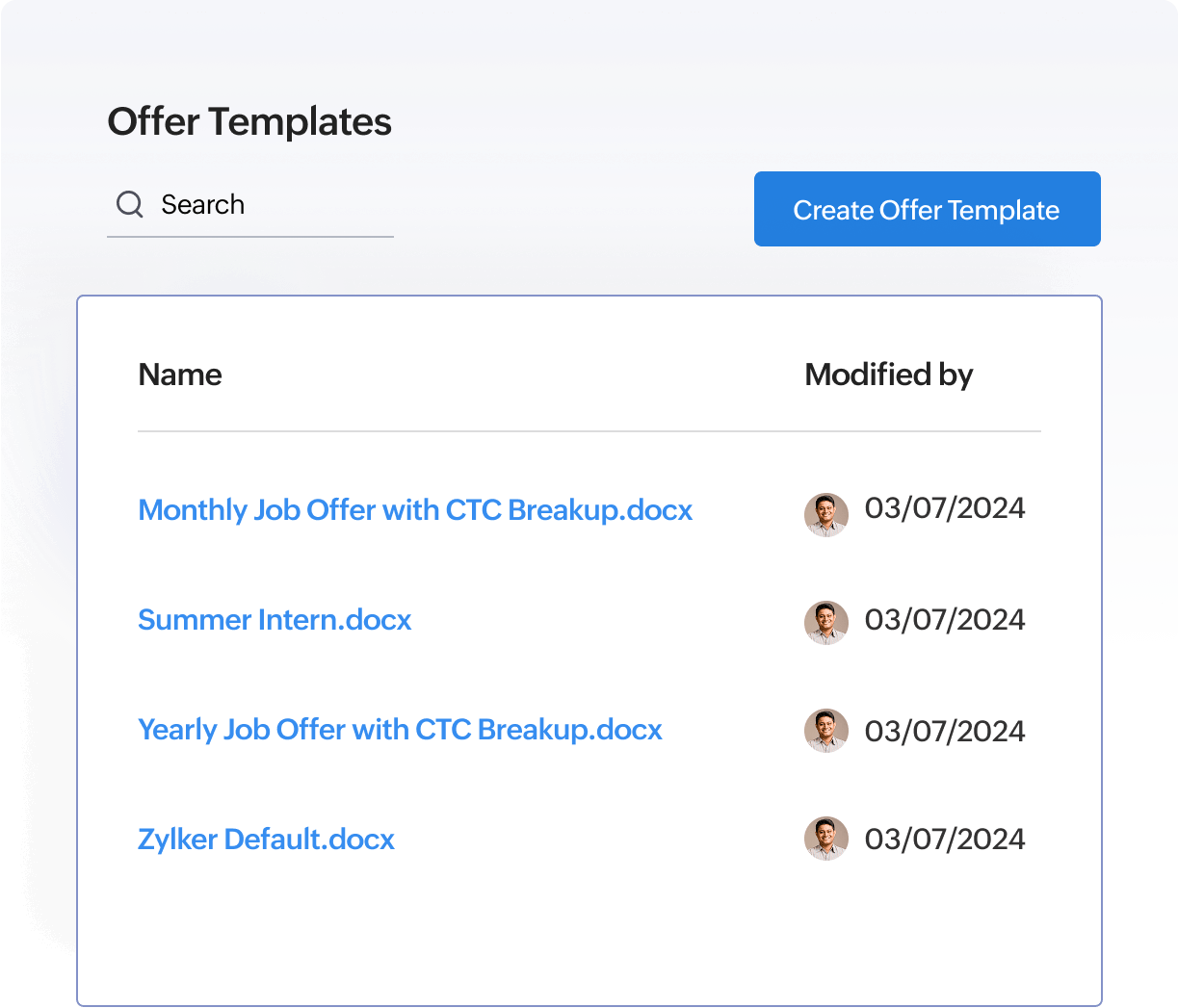The height and width of the screenshot is (1008, 1178).
Task: Click the date next to Summer Intern.docx
Action: pyautogui.click(x=944, y=621)
